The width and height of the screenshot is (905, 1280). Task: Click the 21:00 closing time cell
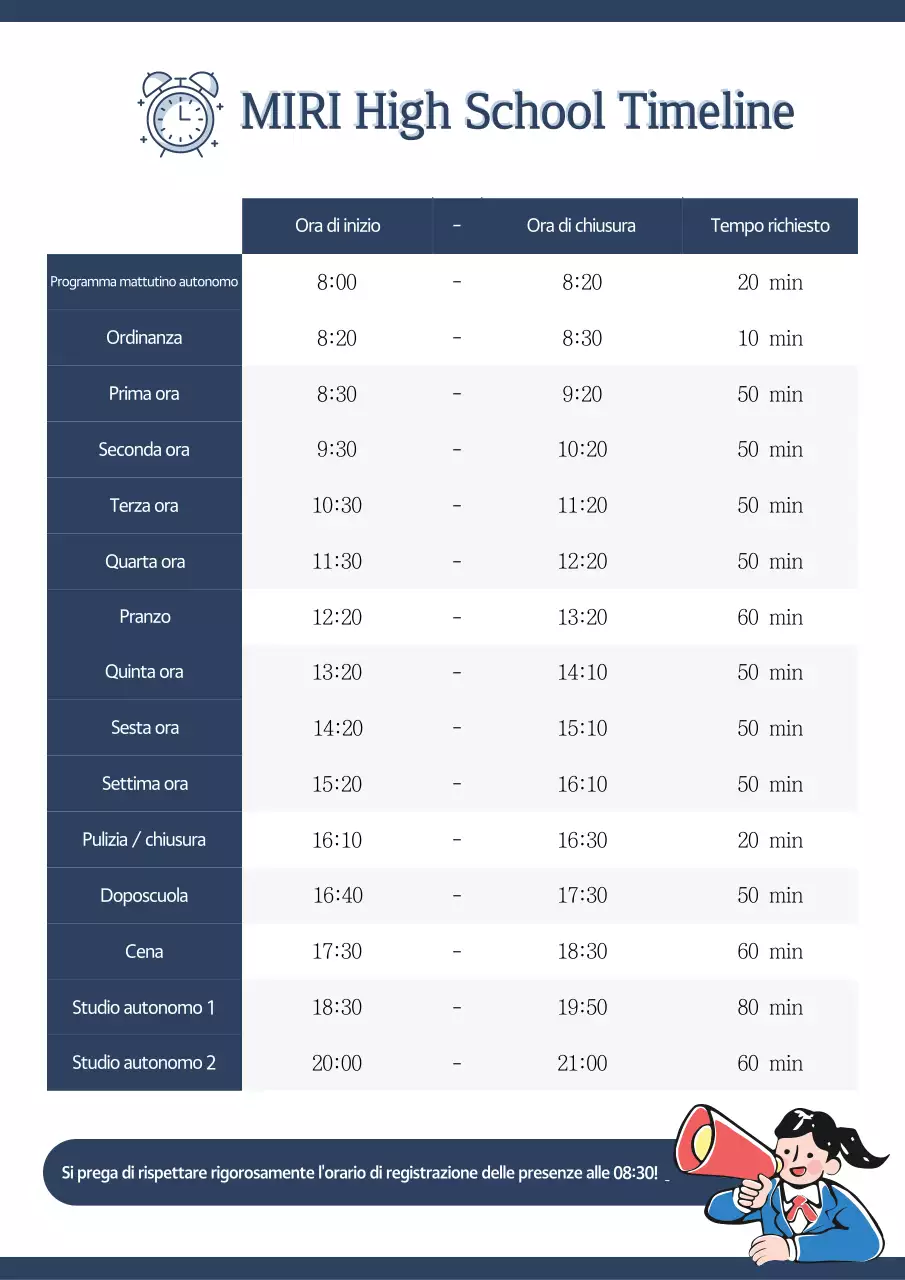pos(582,1063)
